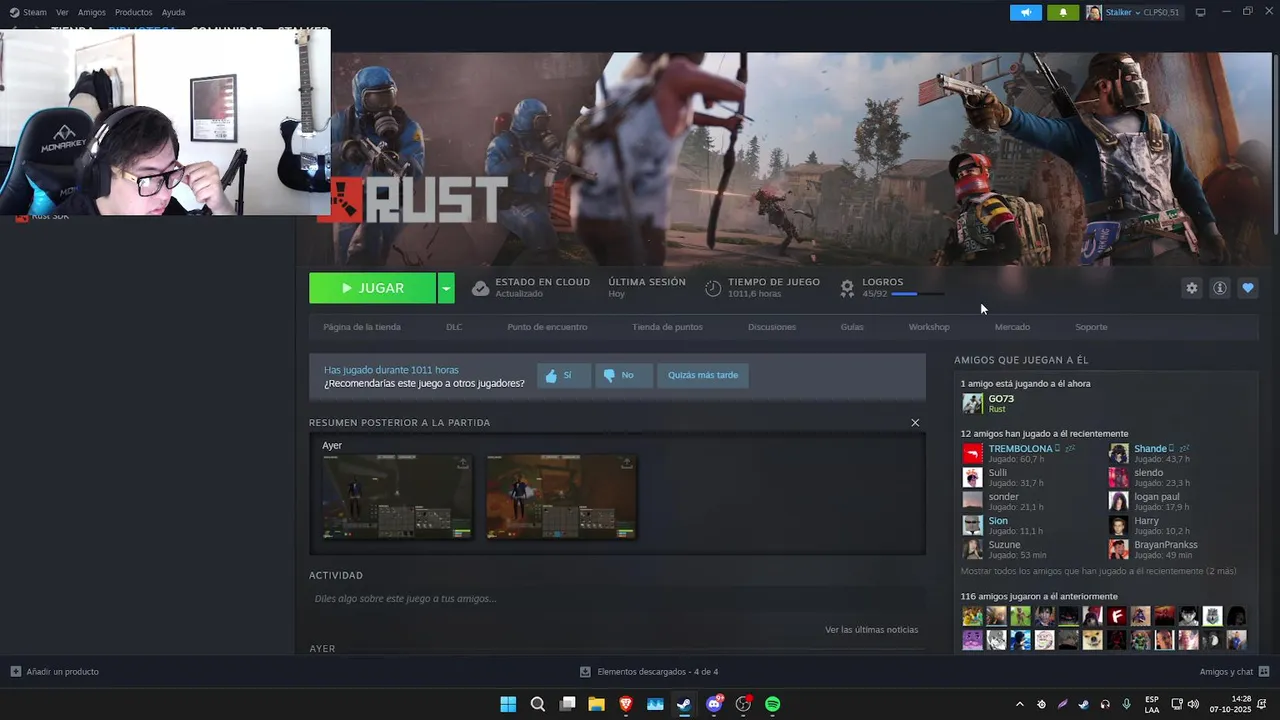This screenshot has height=720, width=1280.
Task: Click Mostrar todos los amigos link
Action: (x=1098, y=571)
